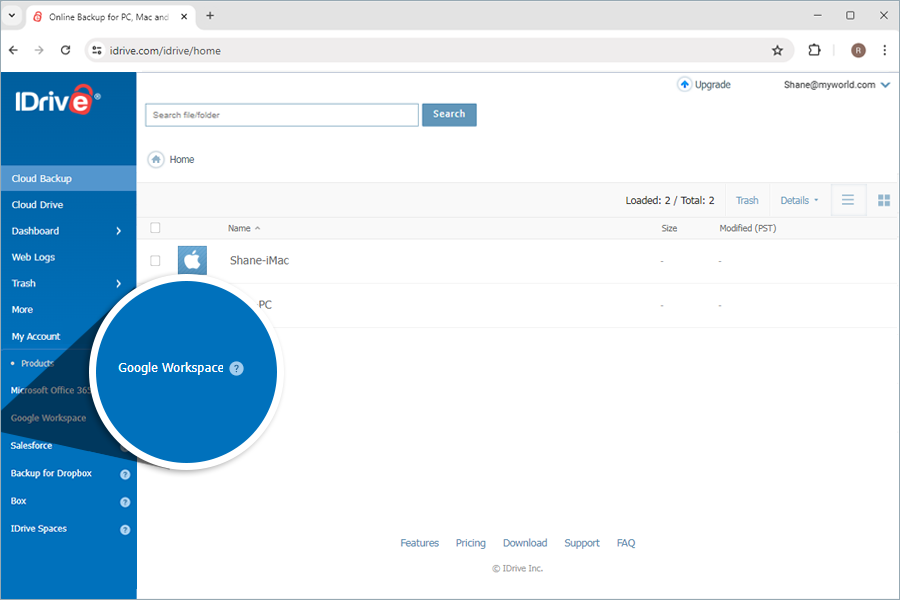Check the select-all checkbox in the header
This screenshot has height=600, width=900.
(x=155, y=227)
